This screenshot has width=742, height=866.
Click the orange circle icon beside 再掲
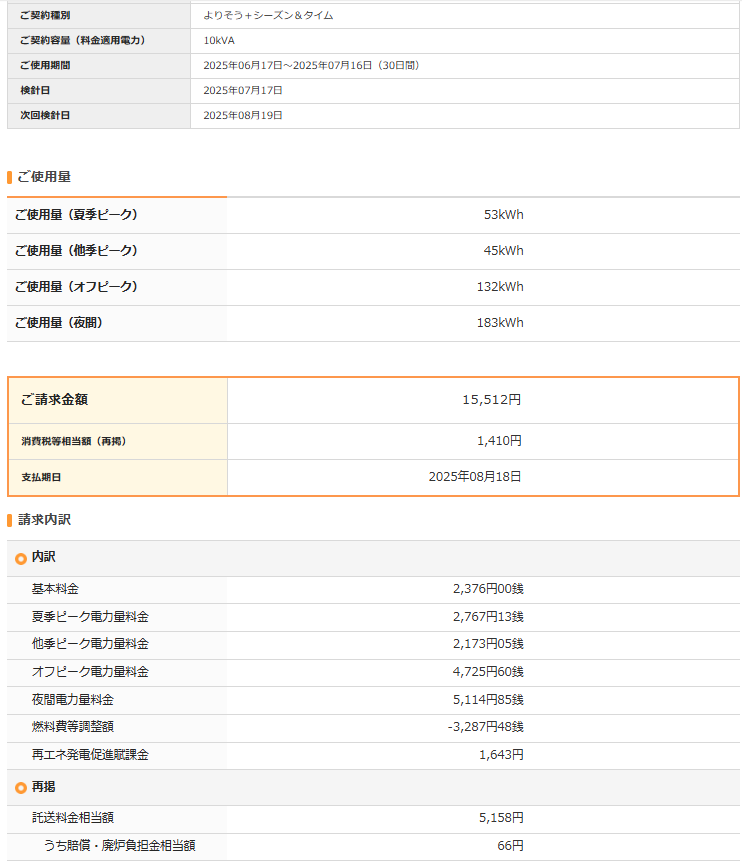coord(21,788)
